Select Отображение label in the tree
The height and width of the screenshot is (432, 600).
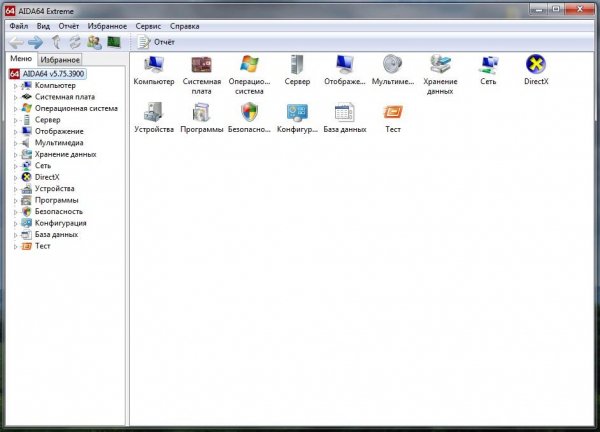click(x=59, y=131)
